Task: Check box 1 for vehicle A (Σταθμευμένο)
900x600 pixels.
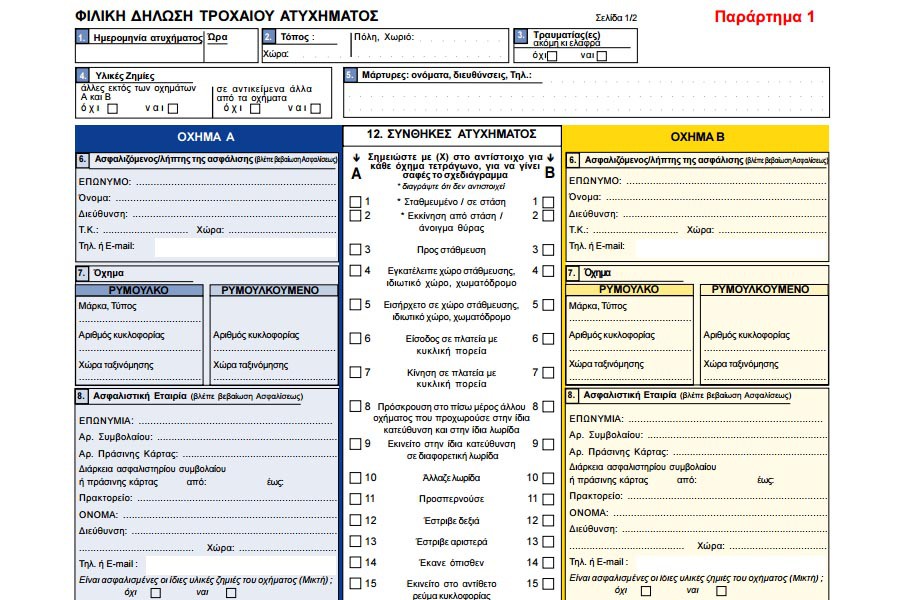Action: pos(355,202)
